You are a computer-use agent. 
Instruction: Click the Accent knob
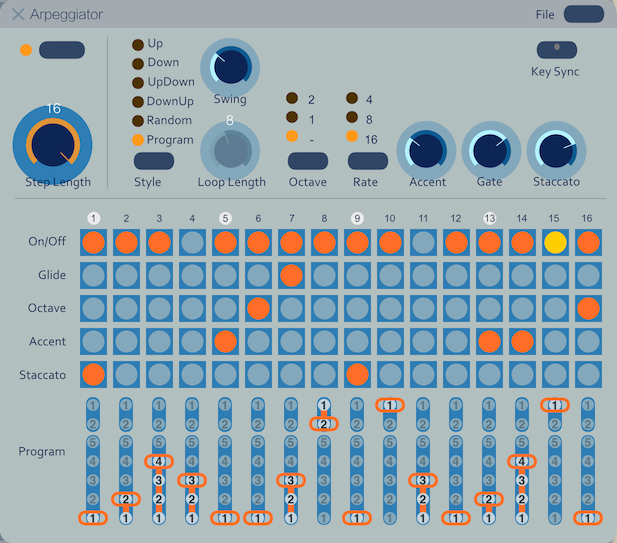click(427, 150)
